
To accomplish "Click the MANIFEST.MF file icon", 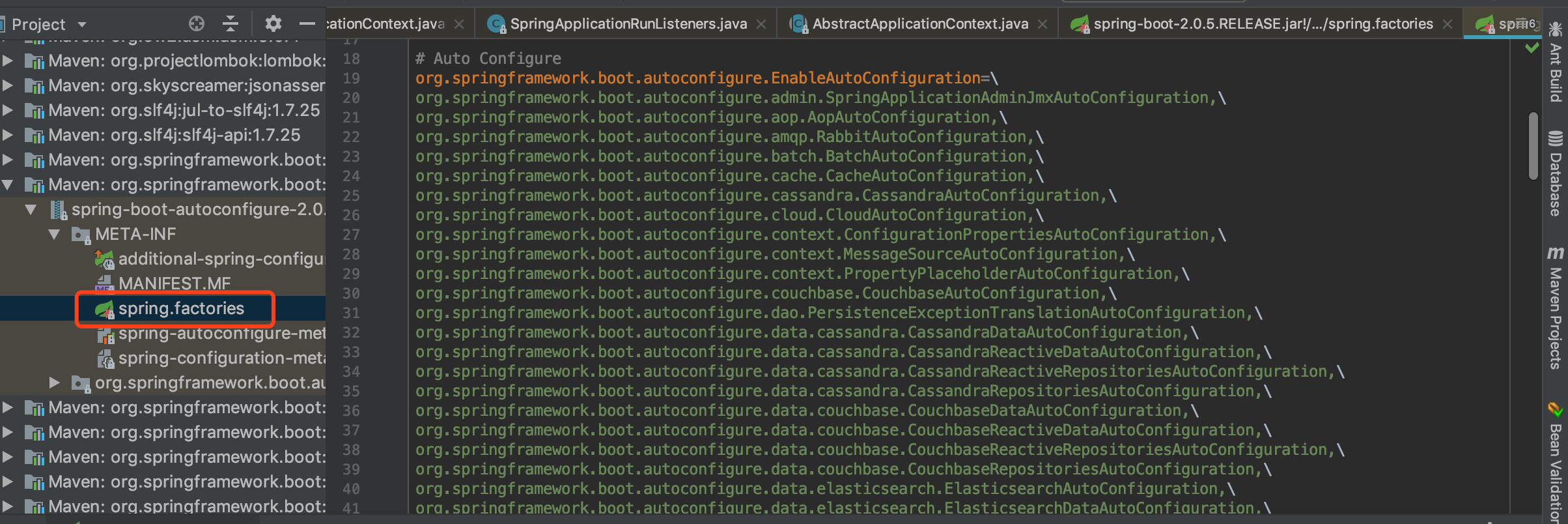I will (104, 284).
